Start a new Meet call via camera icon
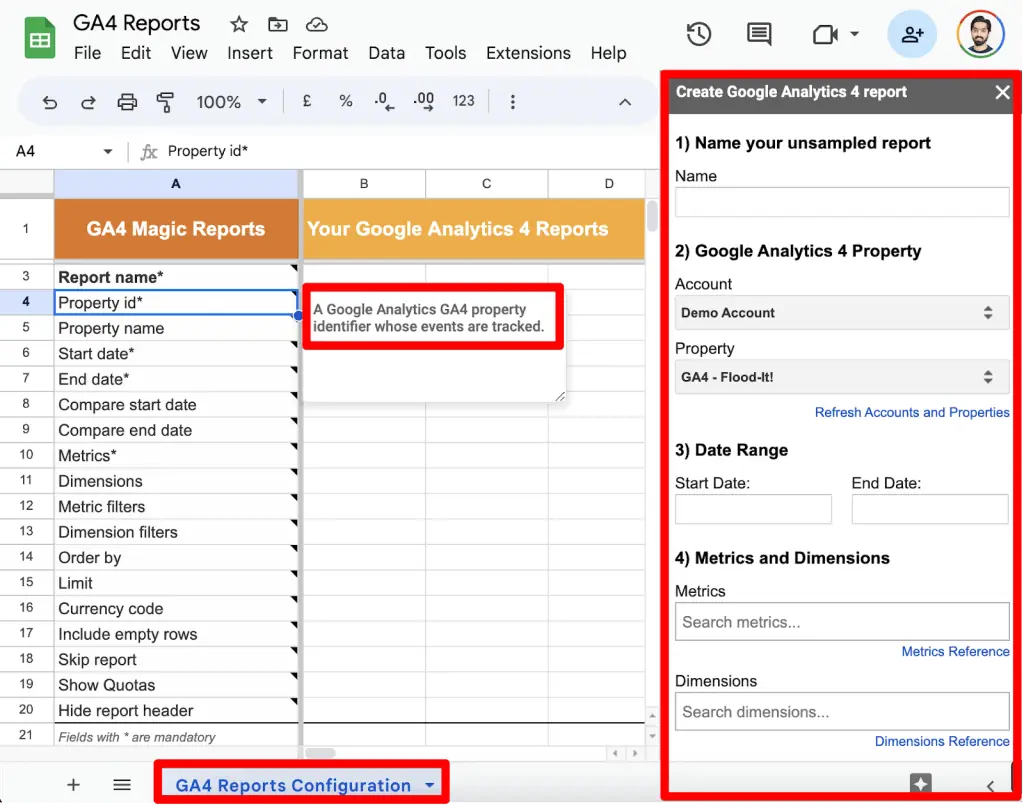The height and width of the screenshot is (806, 1024). point(824,33)
